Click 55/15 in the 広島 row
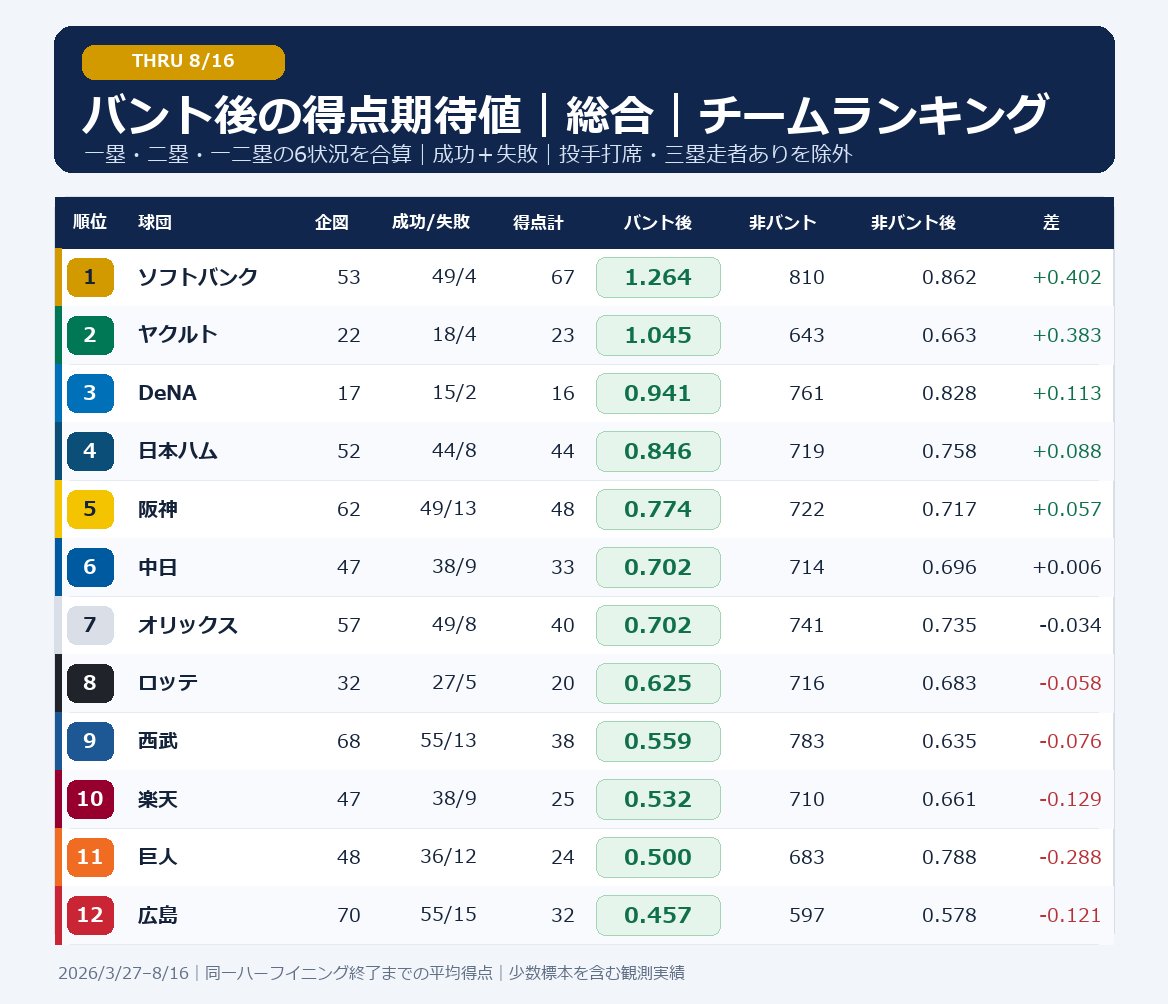 point(448,915)
